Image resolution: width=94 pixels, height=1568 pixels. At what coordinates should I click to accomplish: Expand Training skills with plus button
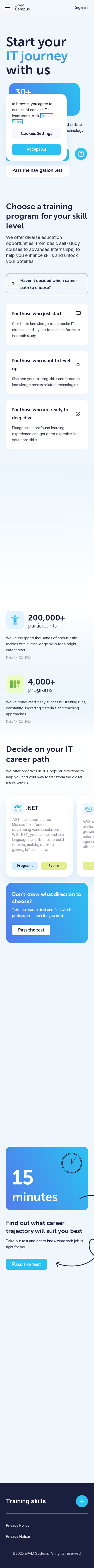point(82,1501)
